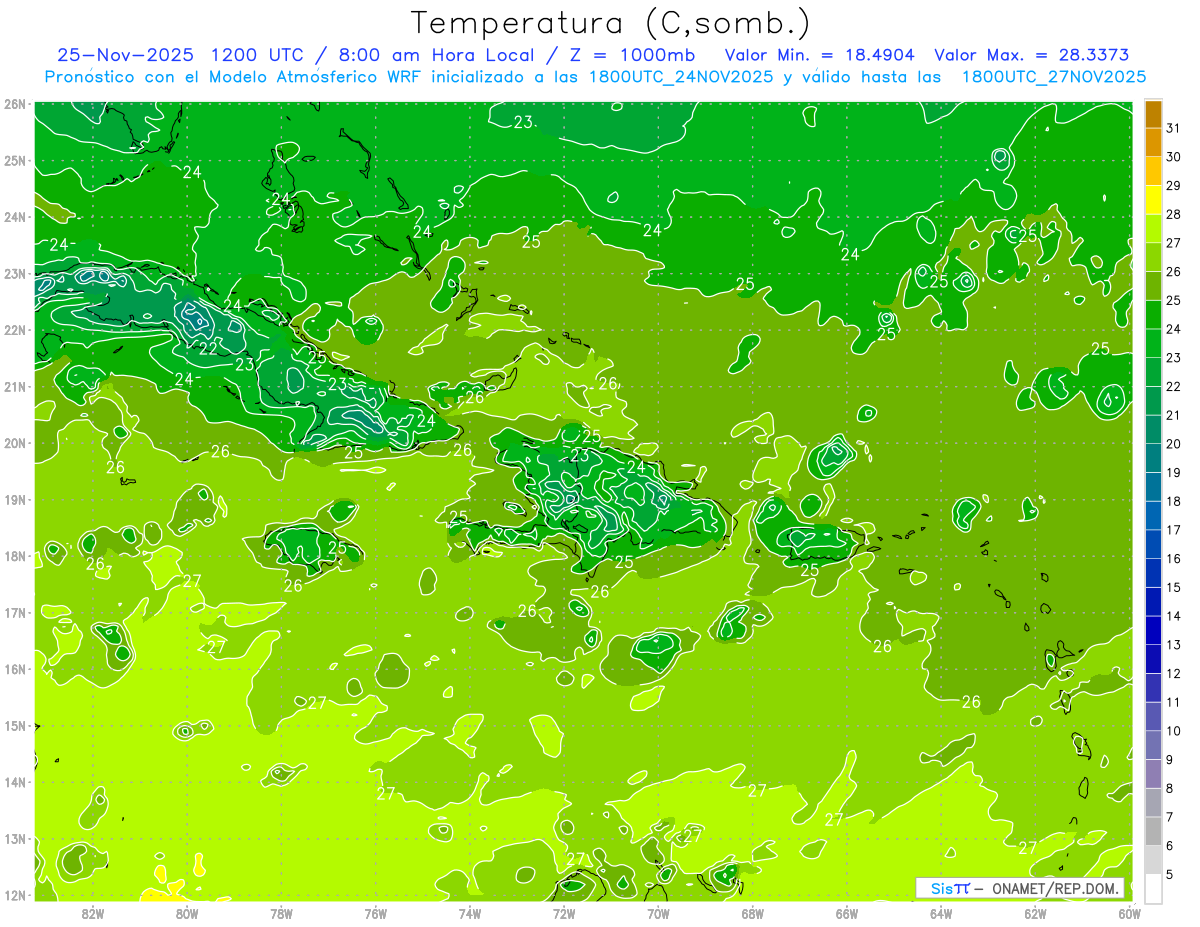Click the "72W" longitude label
The width and height of the screenshot is (1200, 927).
click(564, 912)
